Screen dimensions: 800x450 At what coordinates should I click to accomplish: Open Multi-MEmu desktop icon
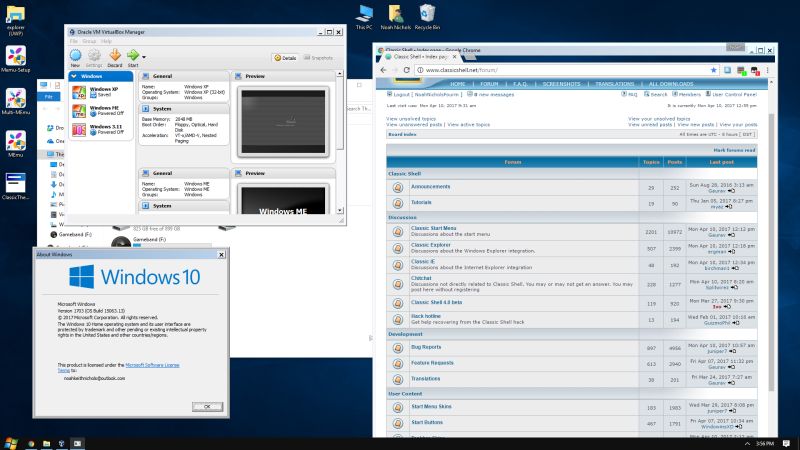click(x=15, y=101)
